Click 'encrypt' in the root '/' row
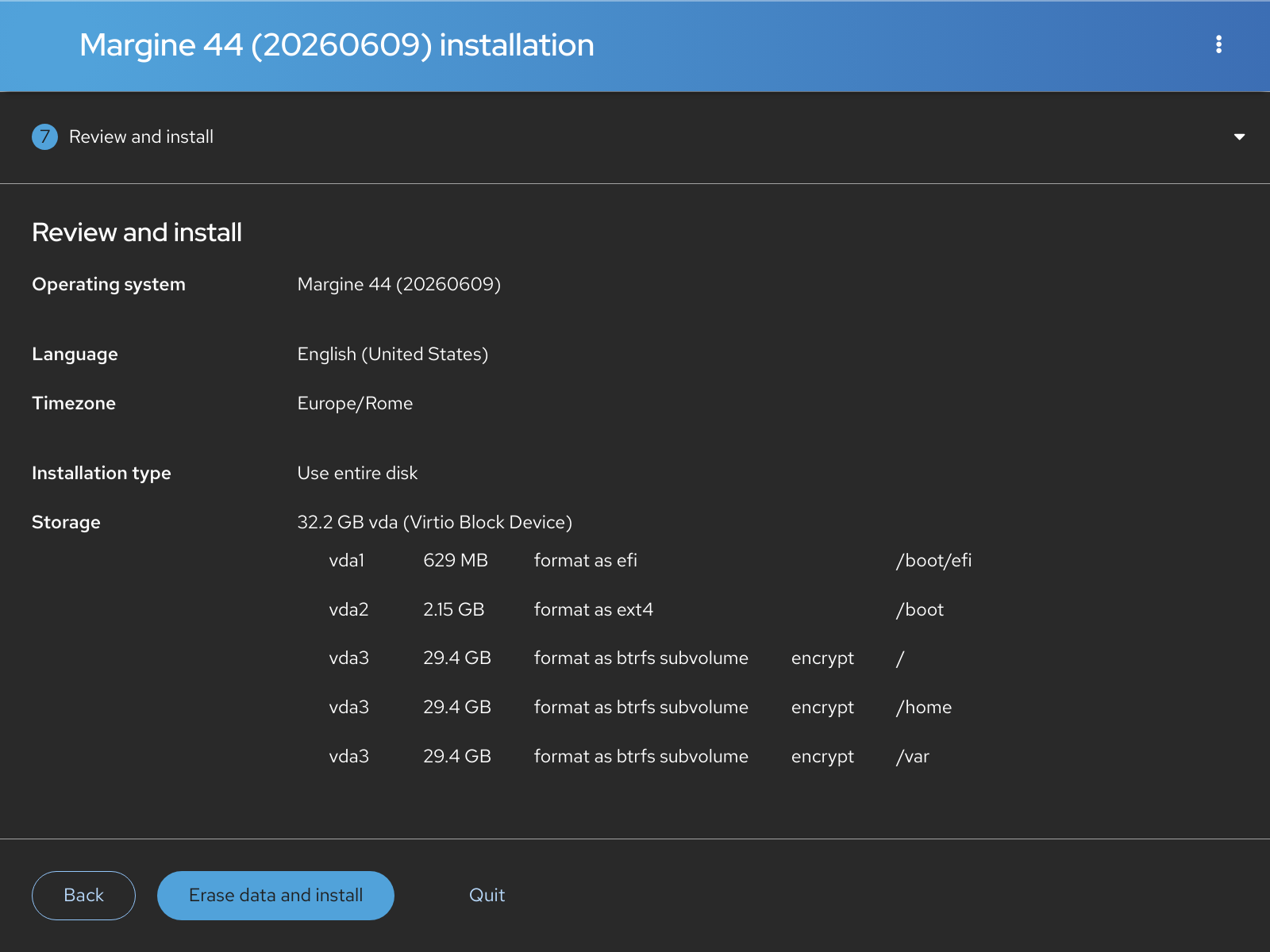The width and height of the screenshot is (1270, 952). 822,658
